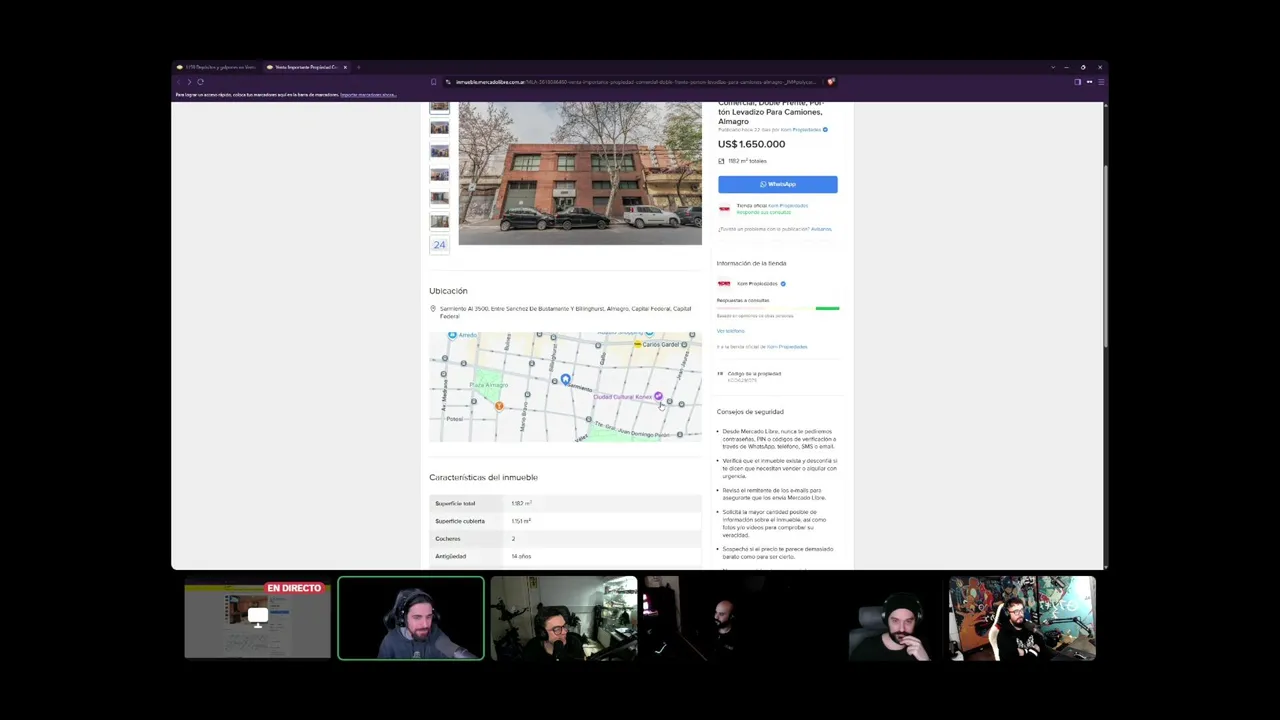1280x720 pixels.
Task: Select the graffiti-wall participant video
Action: 1022,618
